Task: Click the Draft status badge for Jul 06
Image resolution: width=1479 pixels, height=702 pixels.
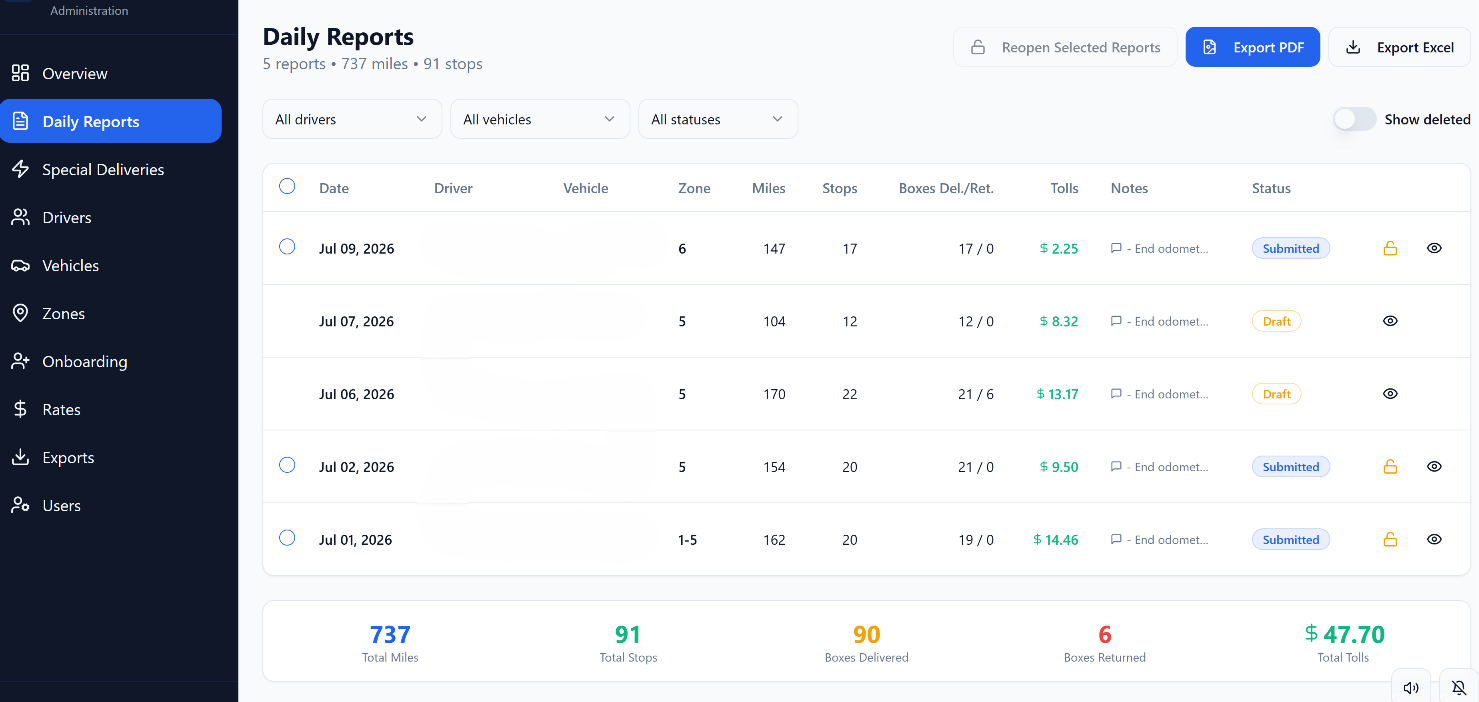Action: point(1277,394)
